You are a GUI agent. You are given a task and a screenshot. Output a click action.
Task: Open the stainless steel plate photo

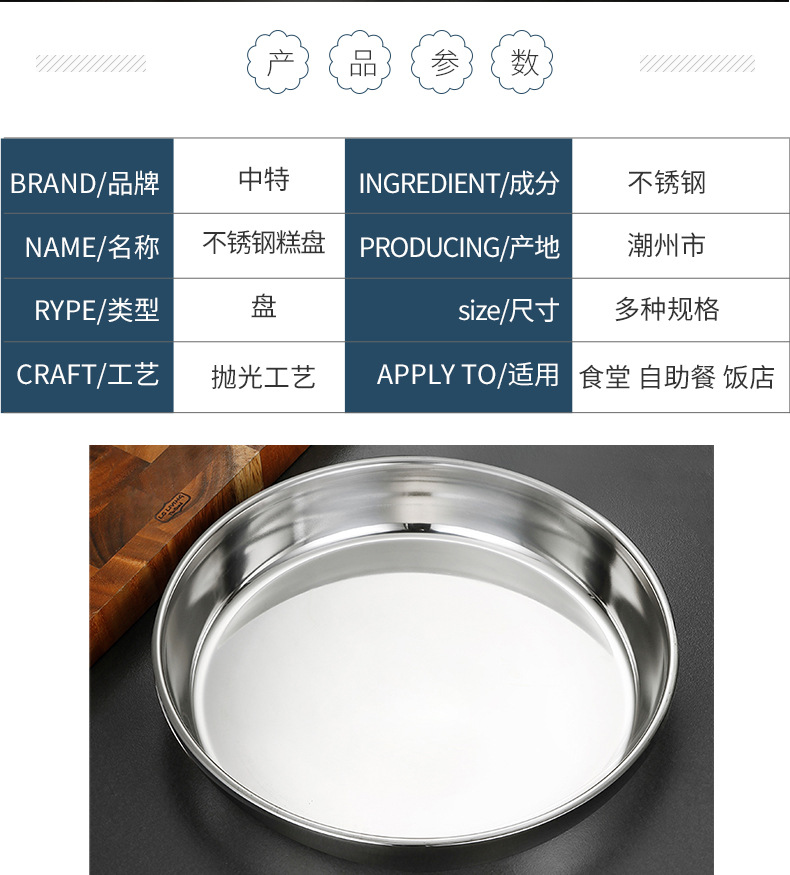coord(402,660)
